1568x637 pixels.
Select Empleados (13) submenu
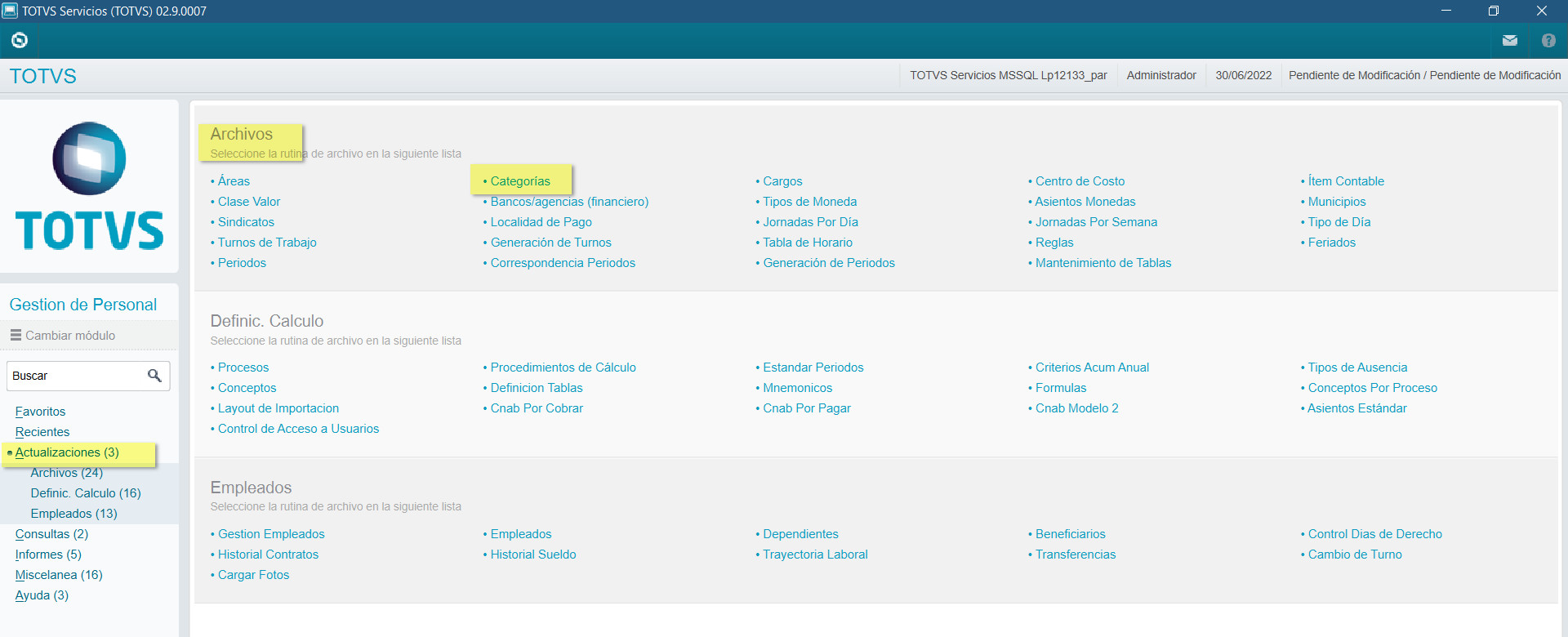[x=74, y=514]
